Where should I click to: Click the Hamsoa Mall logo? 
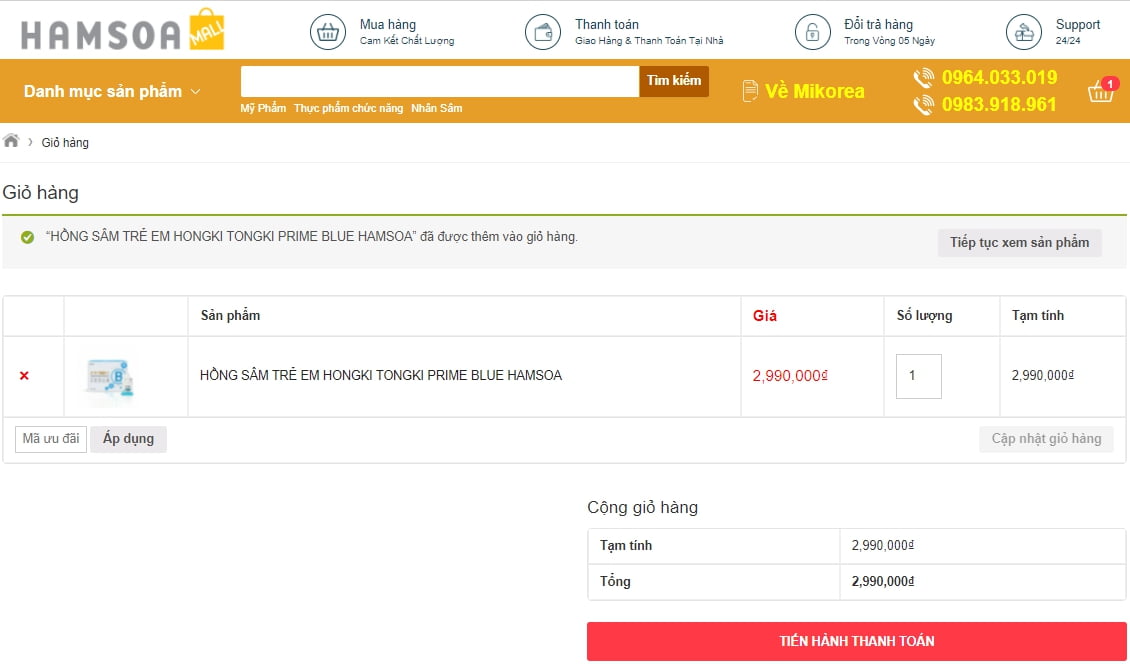[123, 30]
